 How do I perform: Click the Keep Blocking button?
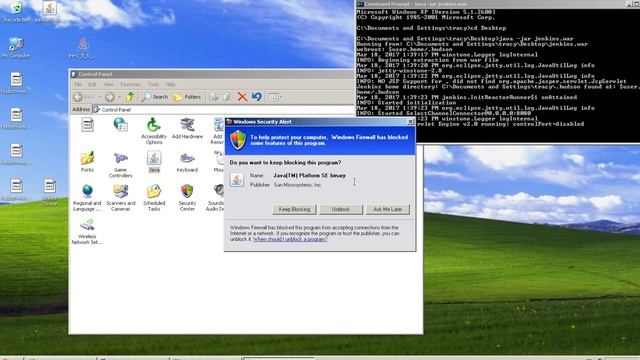294,209
